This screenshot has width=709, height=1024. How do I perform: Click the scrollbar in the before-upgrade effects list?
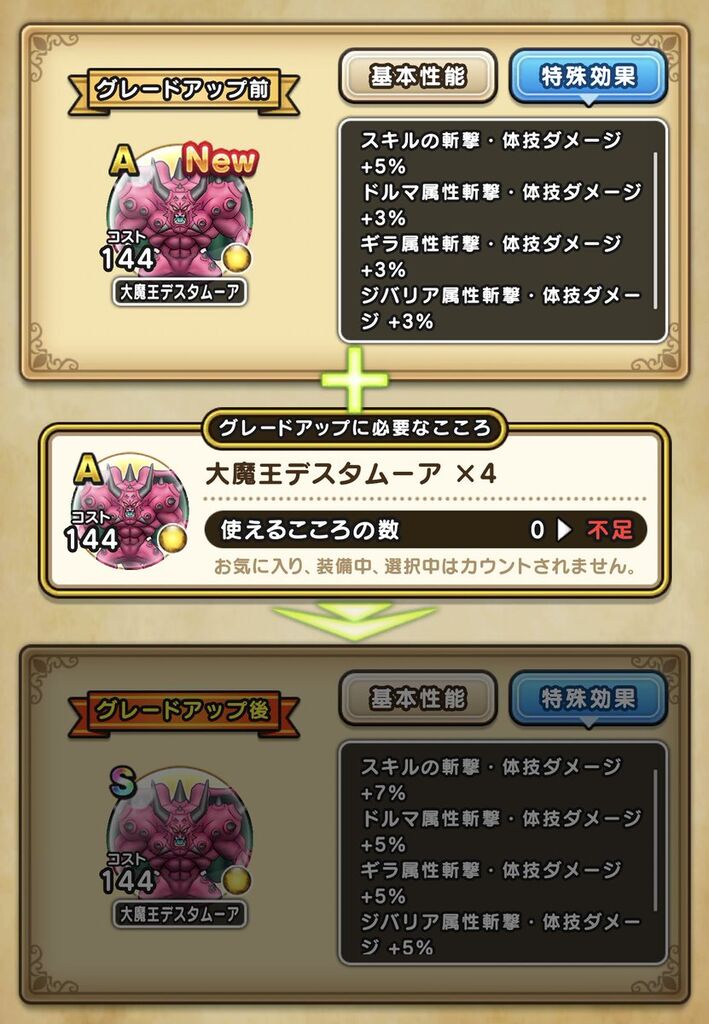pyautogui.click(x=655, y=230)
